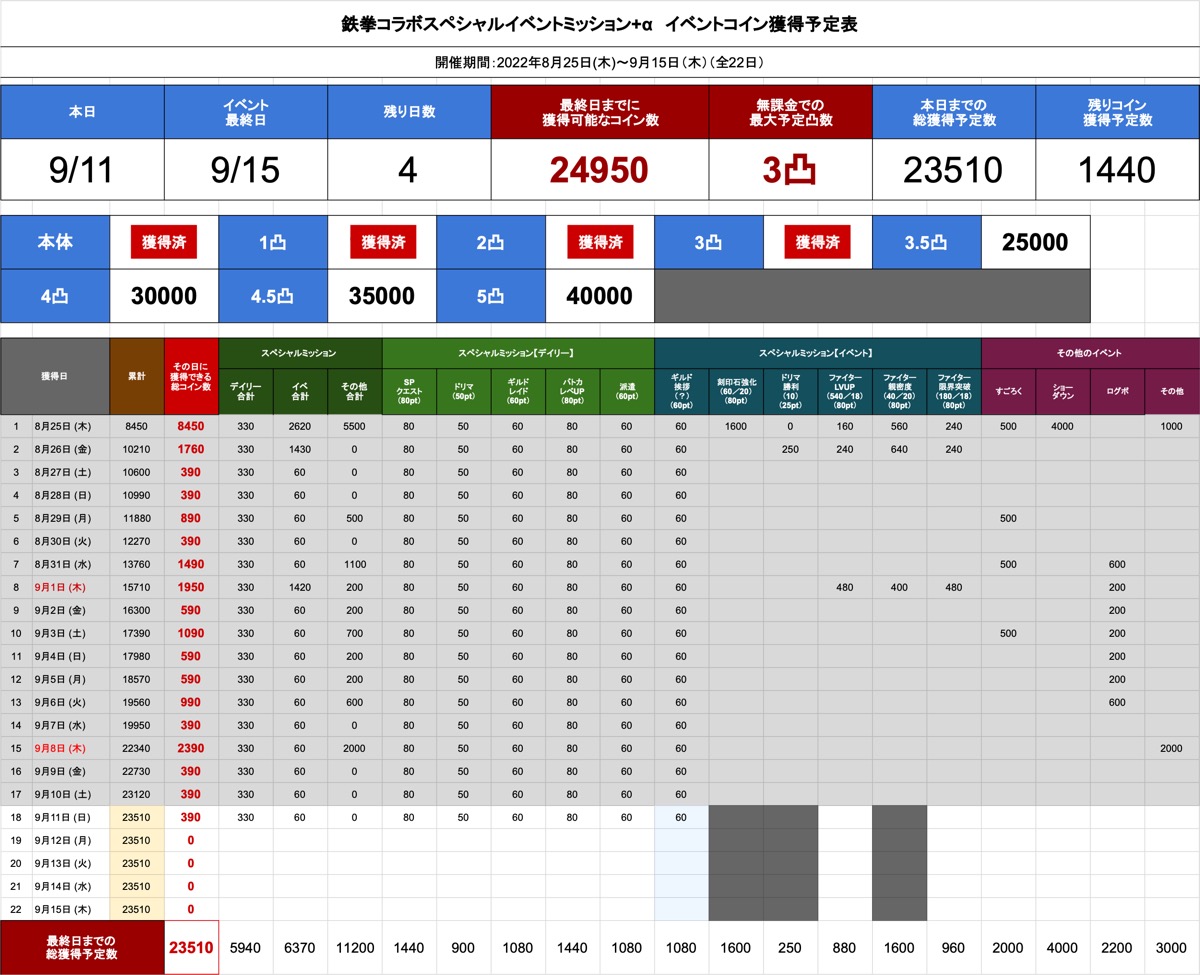Image resolution: width=1200 pixels, height=975 pixels.
Task: Select the 9/11 today date cell
Action: [x=82, y=169]
